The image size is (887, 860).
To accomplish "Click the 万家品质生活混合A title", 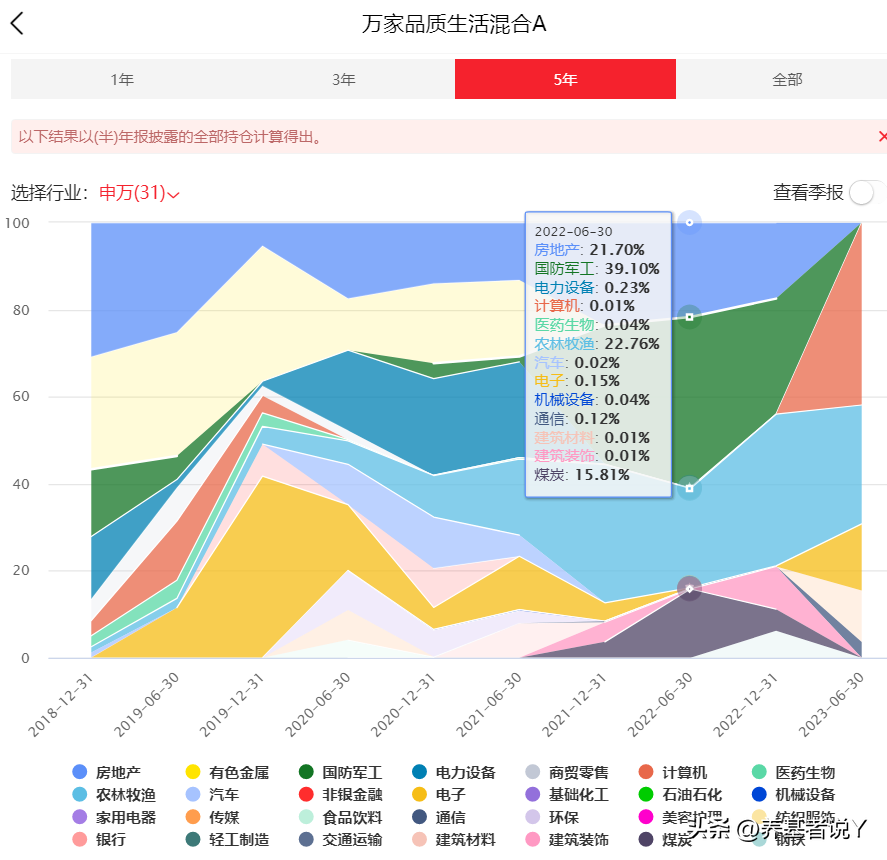I will (x=454, y=24).
